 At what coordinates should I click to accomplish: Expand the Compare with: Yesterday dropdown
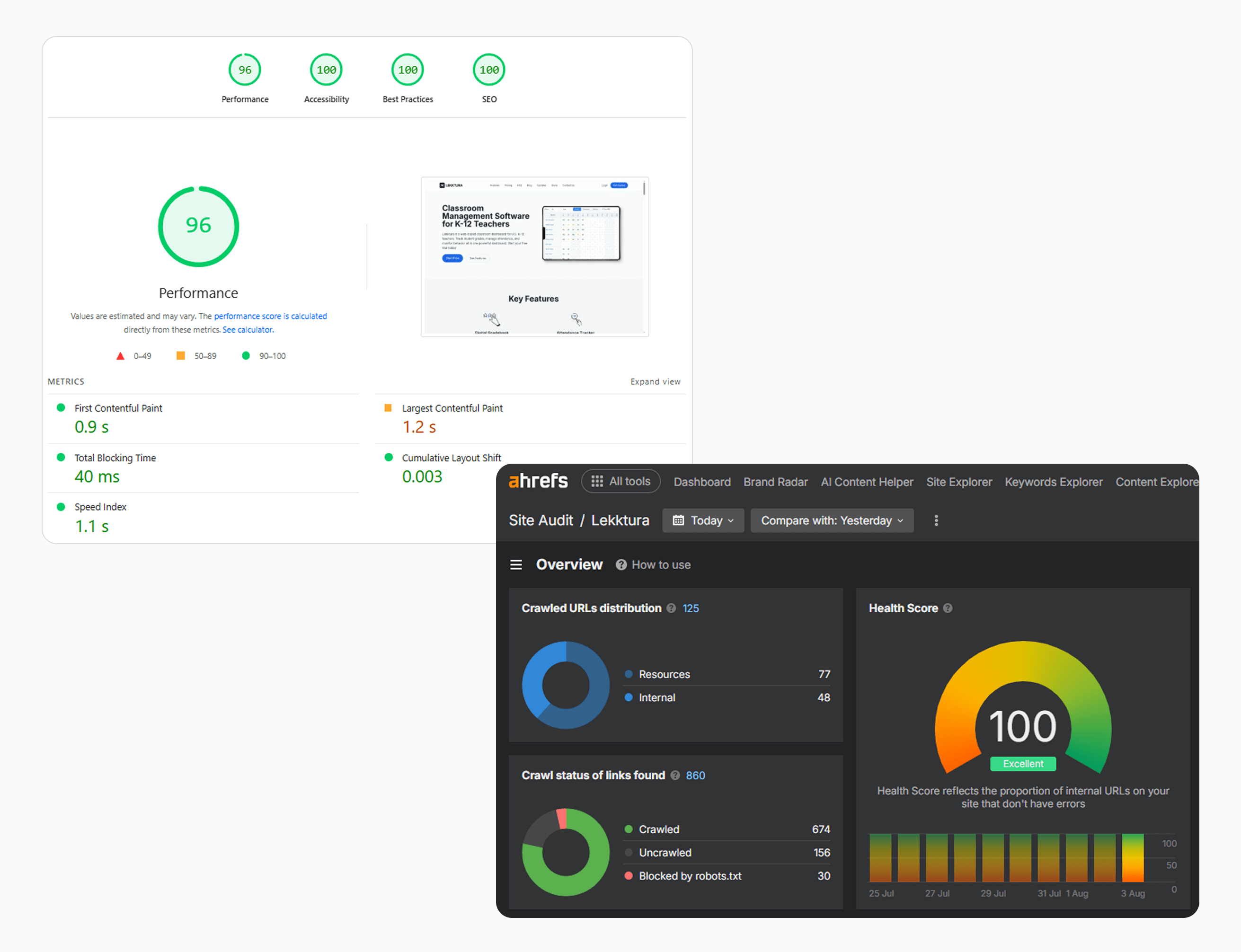[831, 520]
